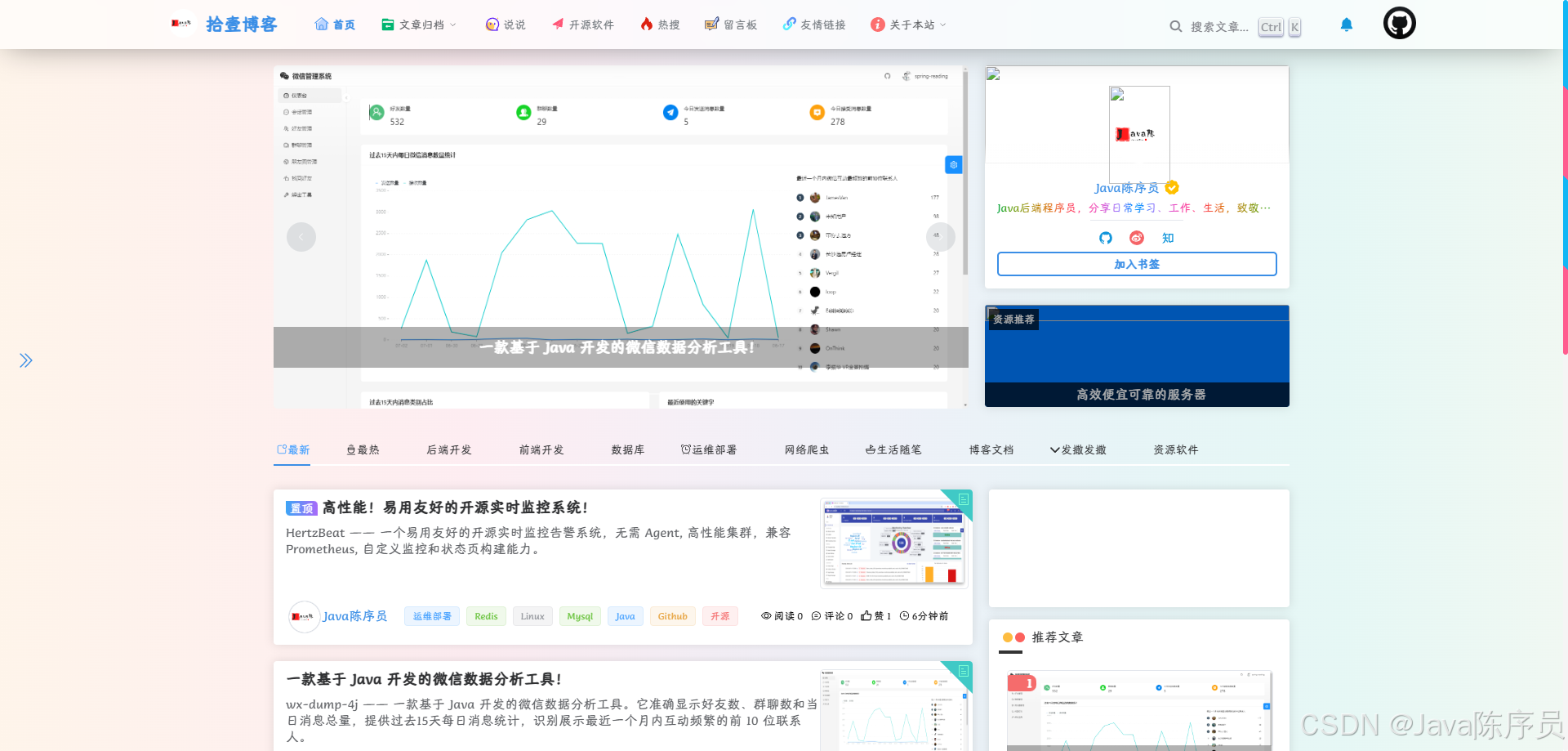Image resolution: width=1568 pixels, height=751 pixels.
Task: Click Java陈序员 author name in profile card
Action: click(1127, 188)
